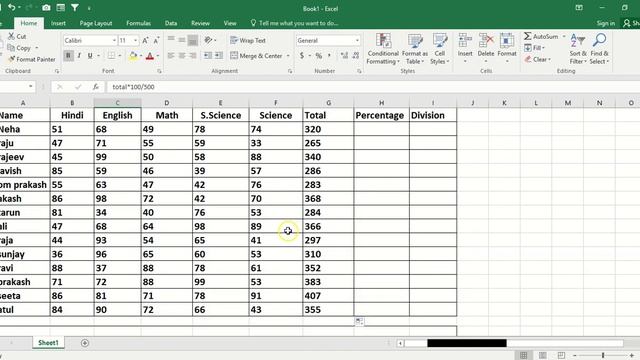The image size is (640, 360).
Task: Click in the formula bar text total*100/500
Action: [x=133, y=87]
